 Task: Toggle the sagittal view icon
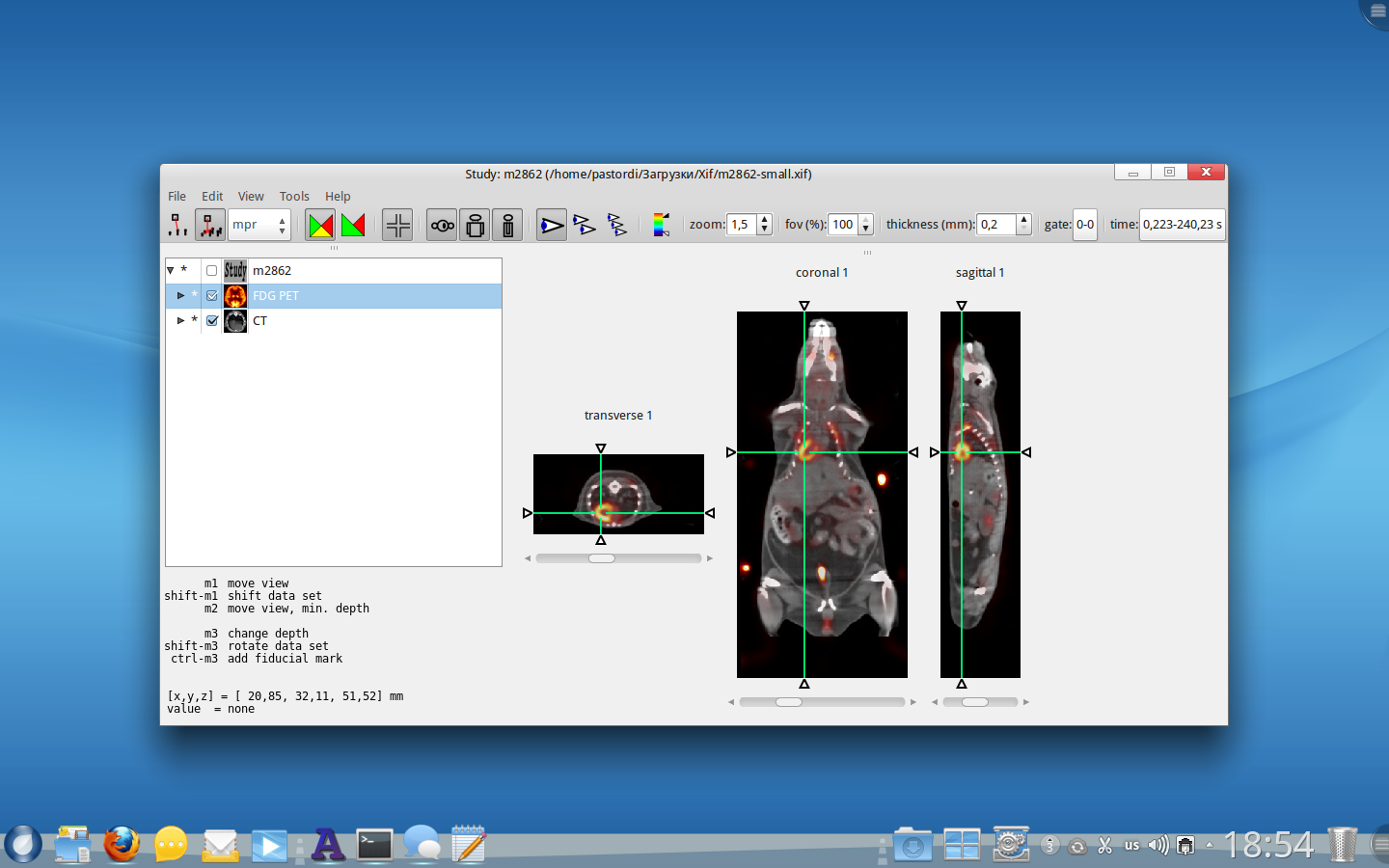(x=507, y=225)
